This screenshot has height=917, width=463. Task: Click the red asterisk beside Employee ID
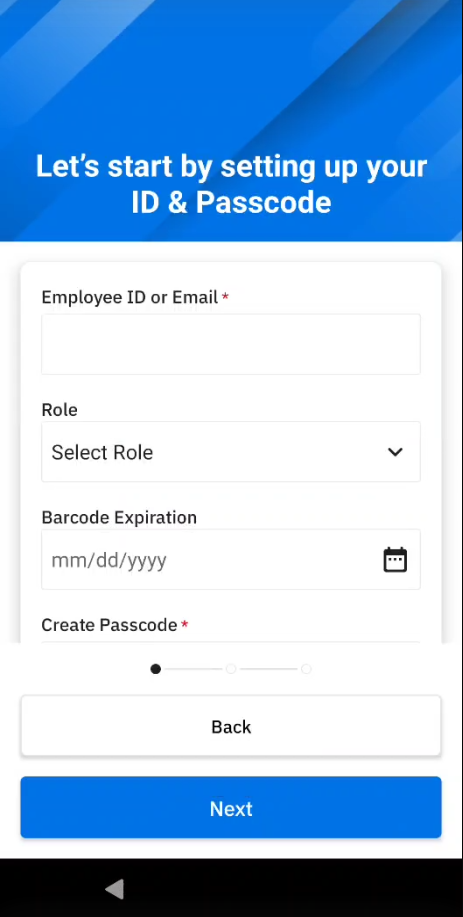click(225, 296)
